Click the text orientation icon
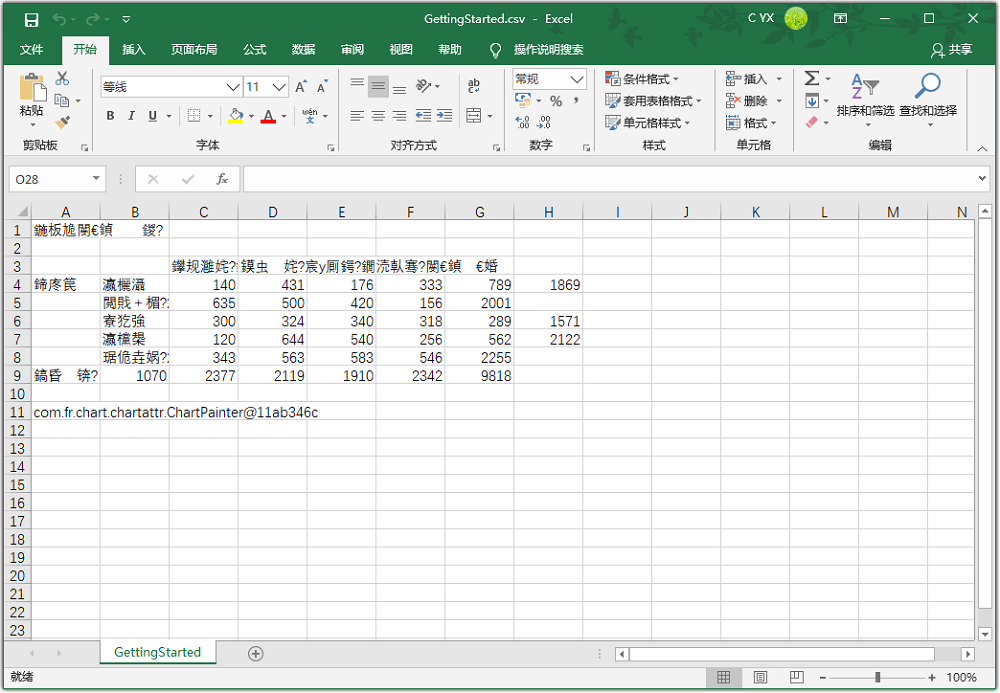This screenshot has height=693, width=1000. click(x=423, y=86)
